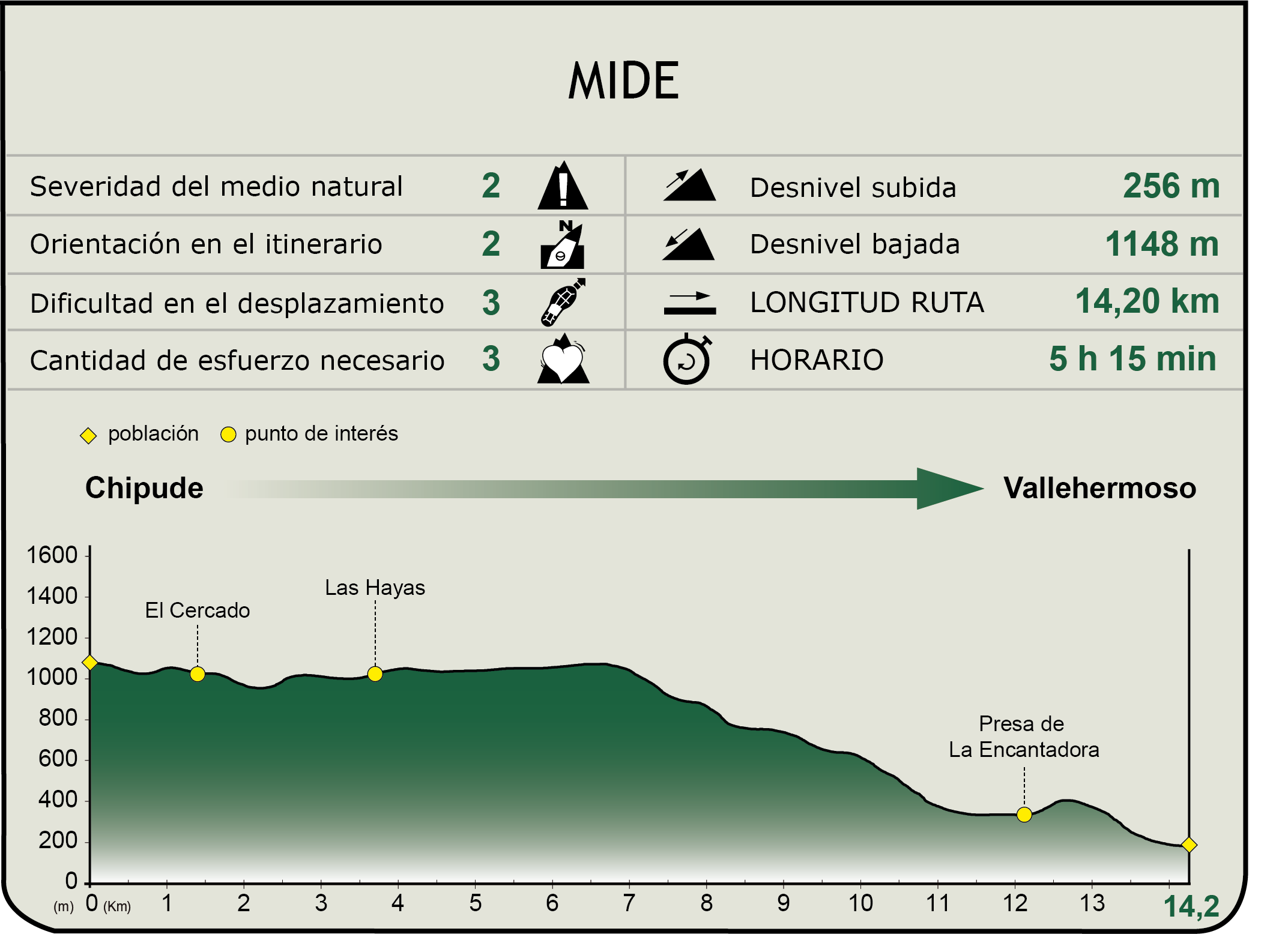Click the Vallehermoso destination label

(1100, 488)
